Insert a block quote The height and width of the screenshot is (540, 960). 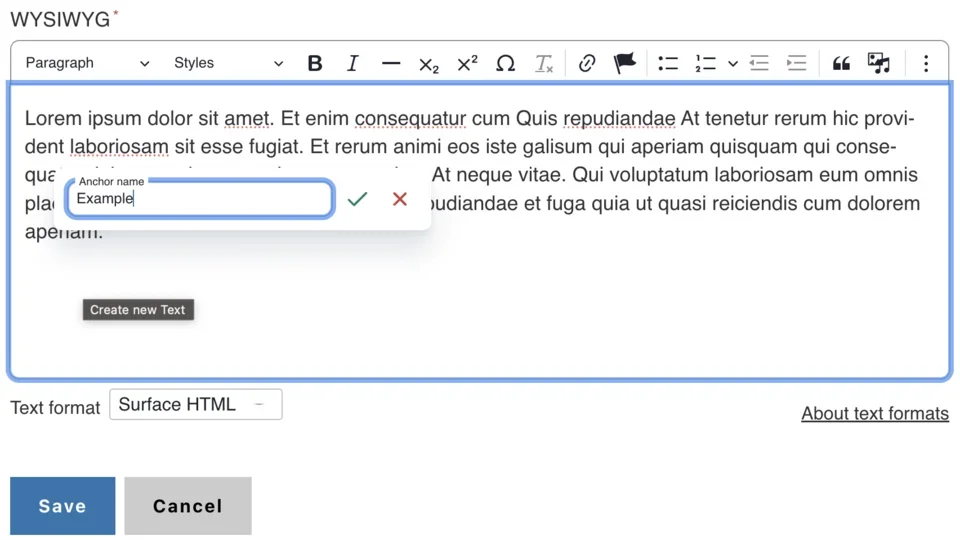pyautogui.click(x=841, y=63)
